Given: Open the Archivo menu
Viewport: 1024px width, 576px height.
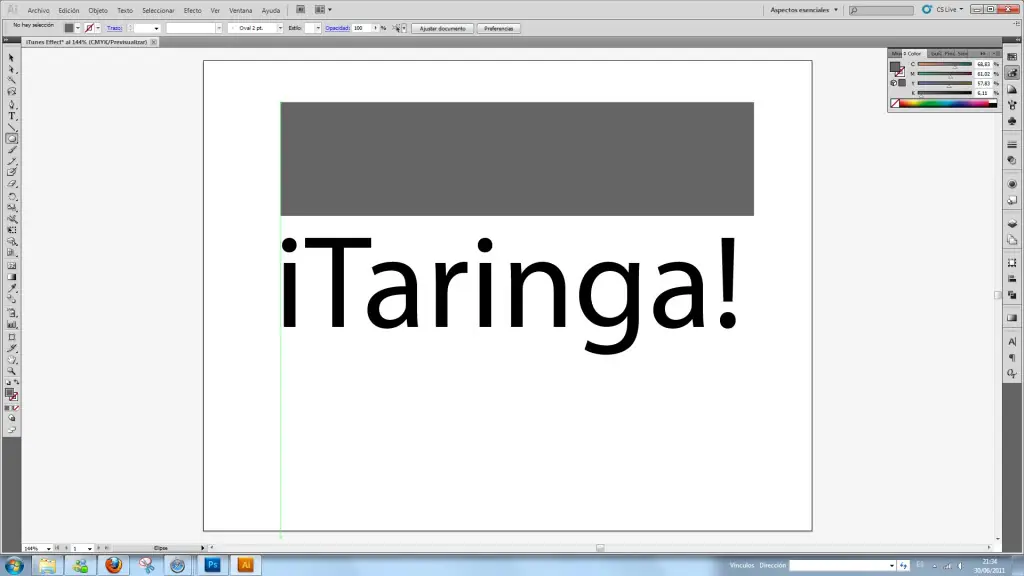Looking at the screenshot, I should pos(38,10).
